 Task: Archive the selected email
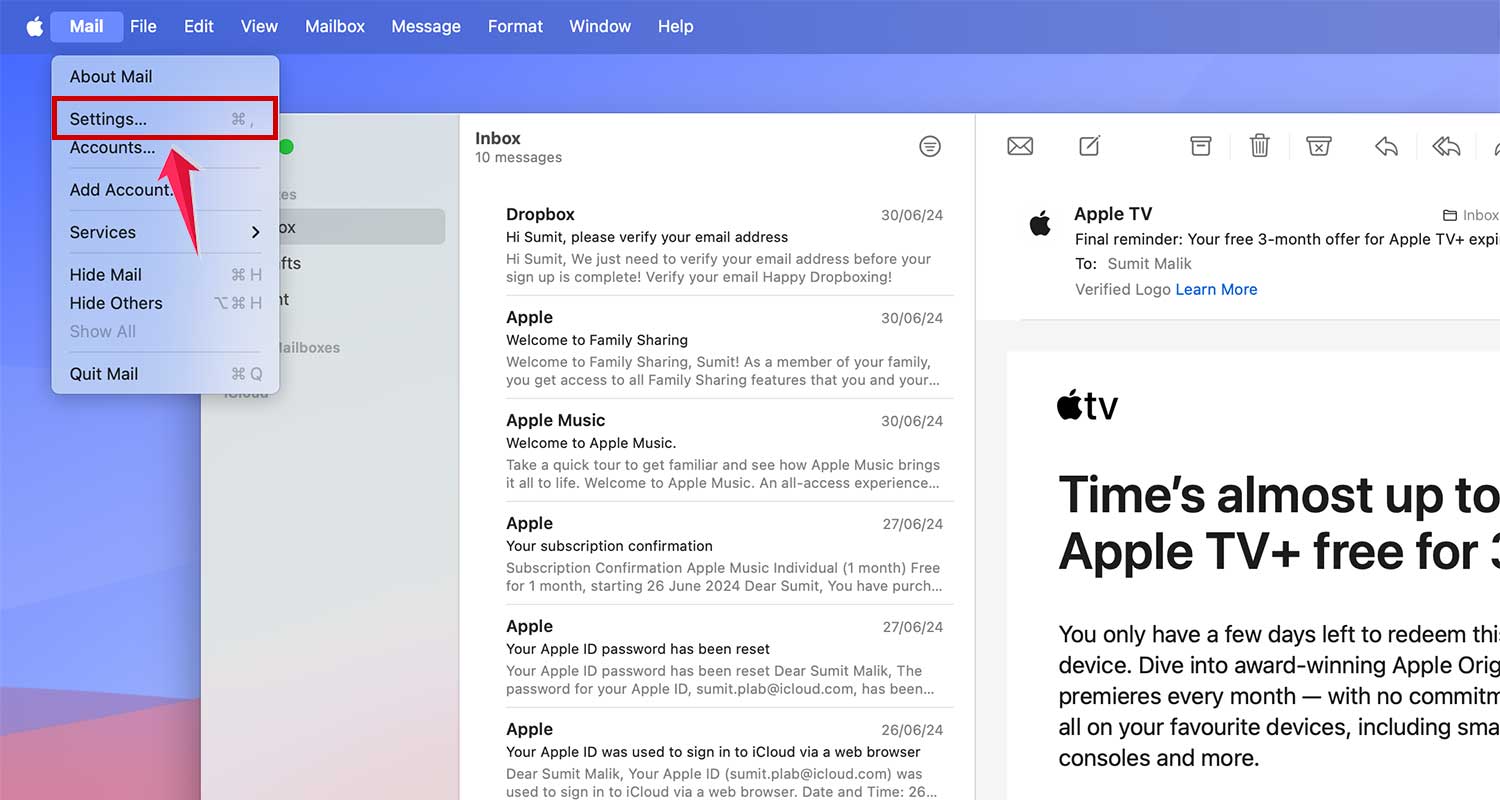tap(1199, 146)
